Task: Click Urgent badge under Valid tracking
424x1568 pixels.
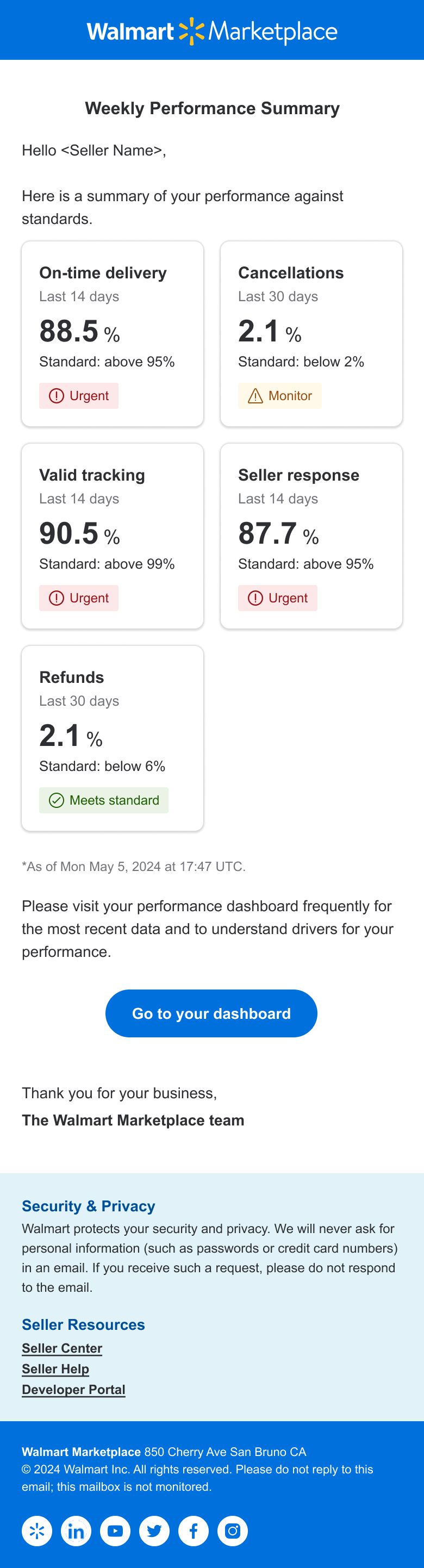Action: pos(79,598)
